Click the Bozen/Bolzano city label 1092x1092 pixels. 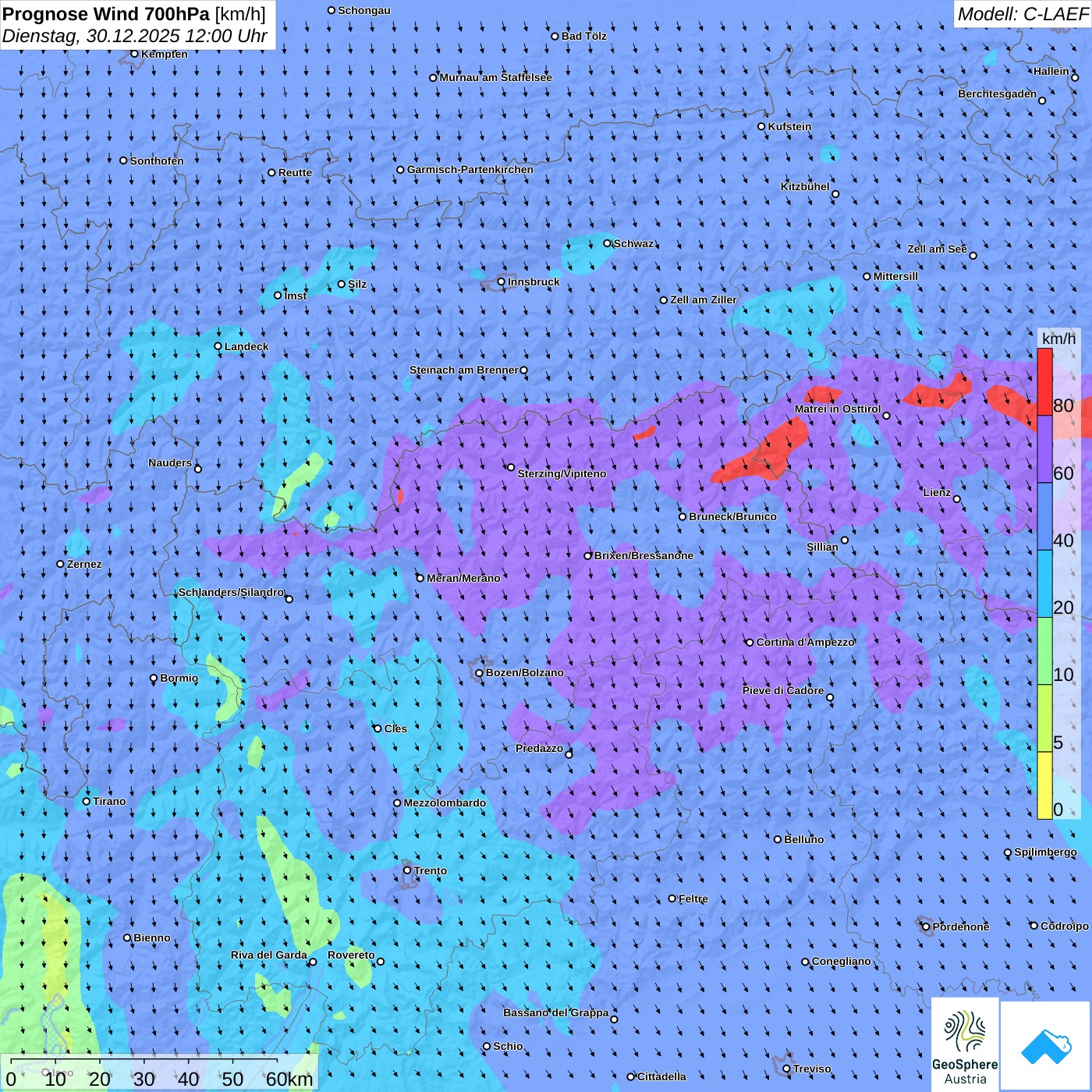coord(524,672)
